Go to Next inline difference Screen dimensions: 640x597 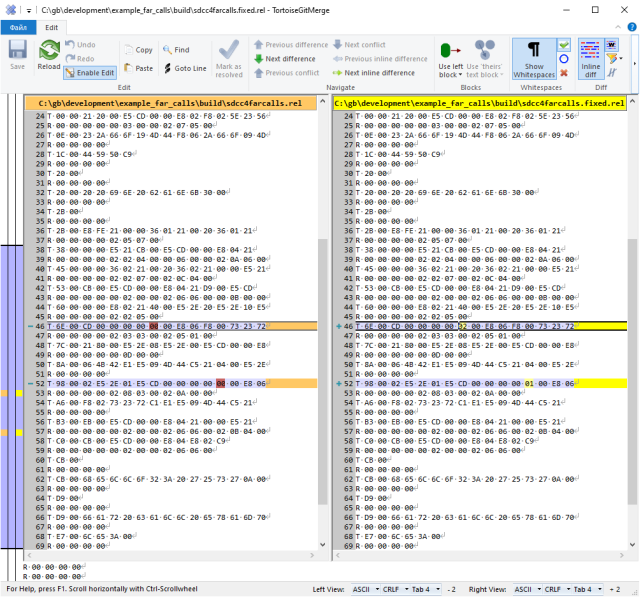point(374,73)
